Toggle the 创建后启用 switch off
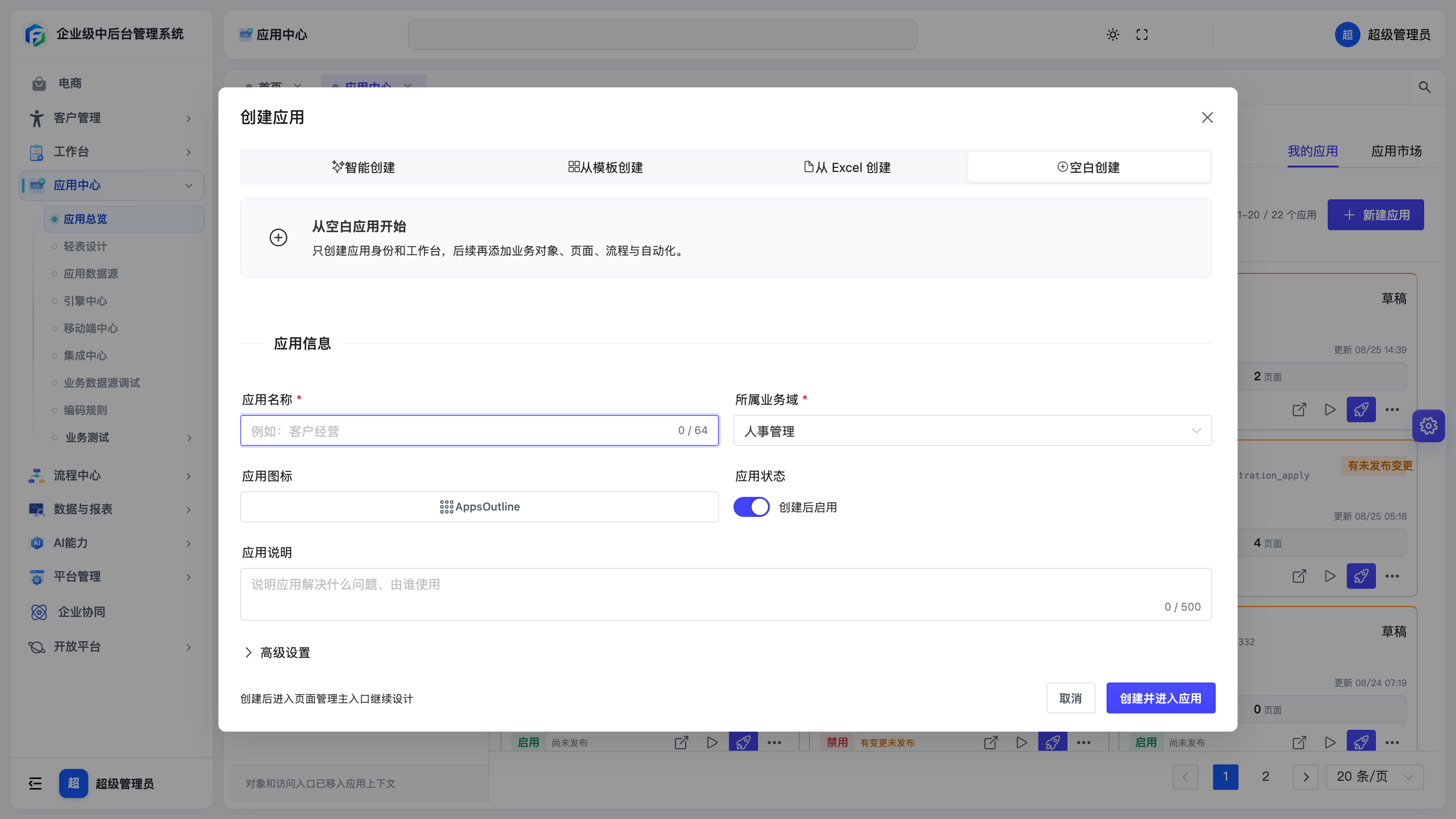Screen dimensions: 1456x819 point(751,507)
